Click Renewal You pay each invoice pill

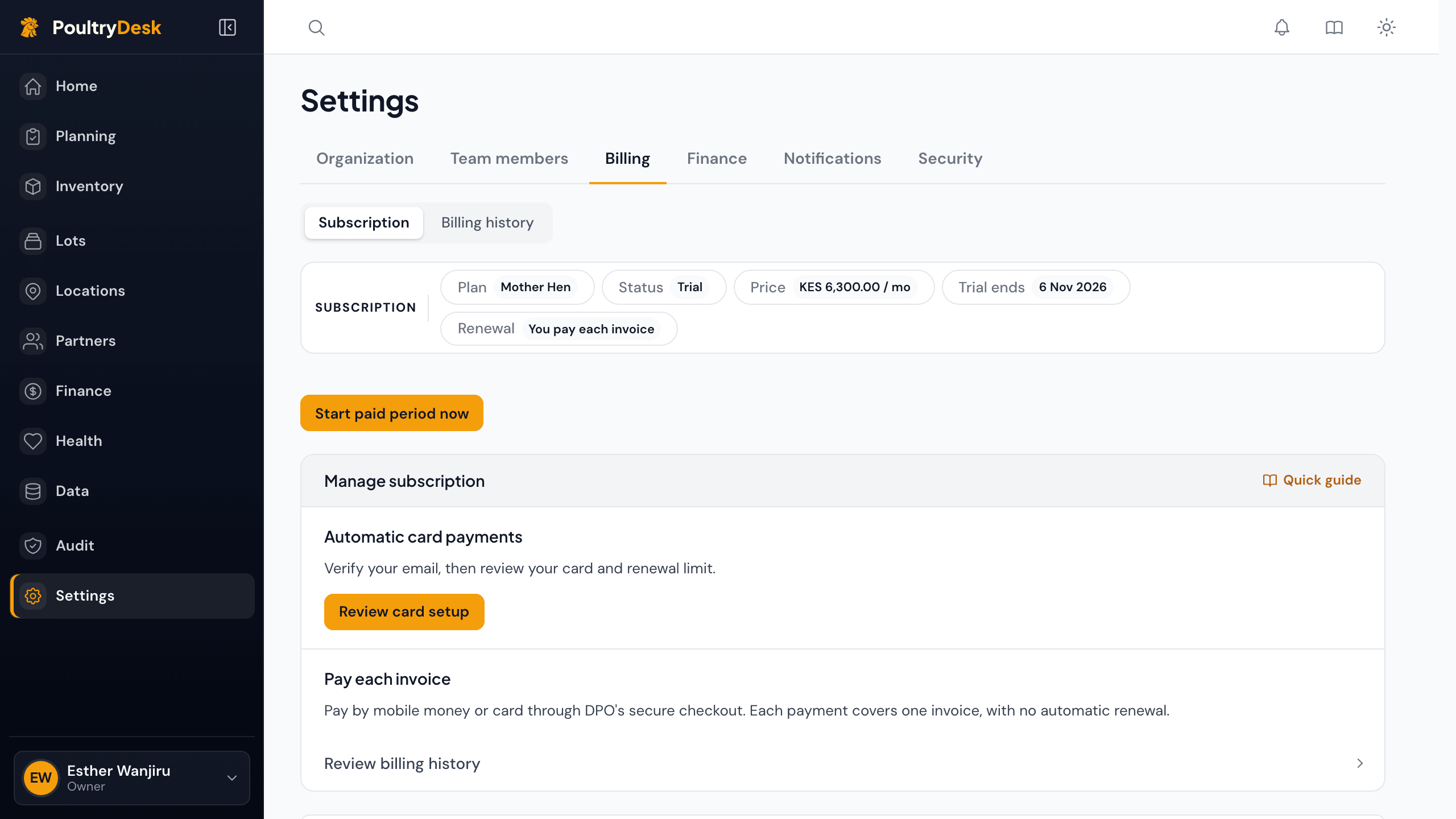(559, 329)
